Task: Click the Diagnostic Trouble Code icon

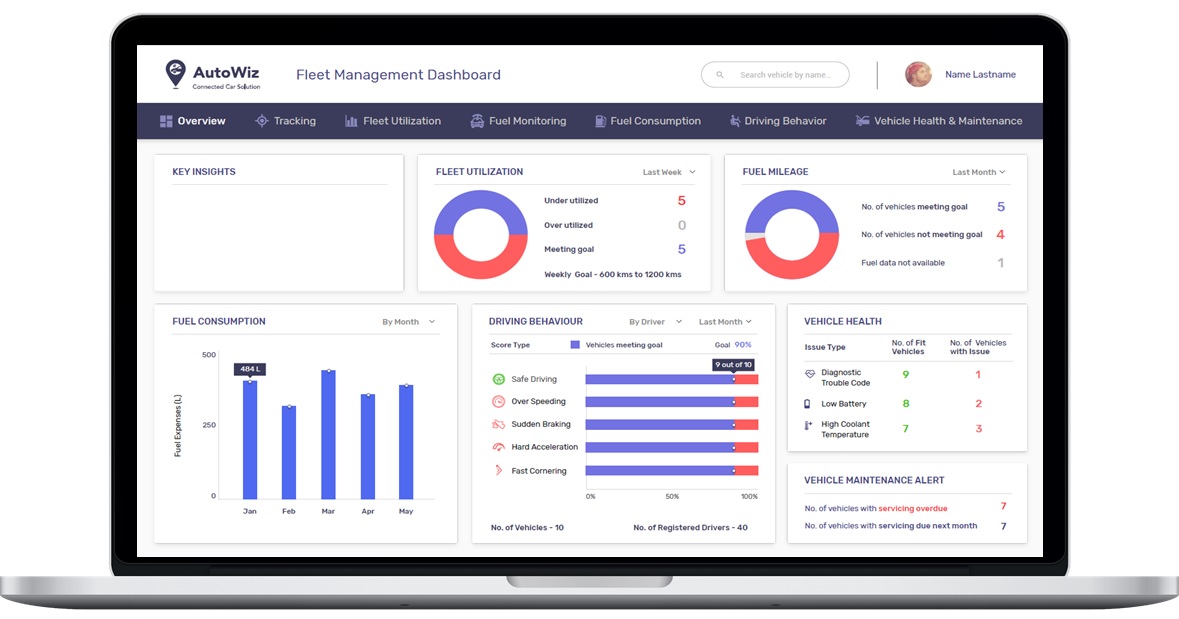Action: (810, 373)
